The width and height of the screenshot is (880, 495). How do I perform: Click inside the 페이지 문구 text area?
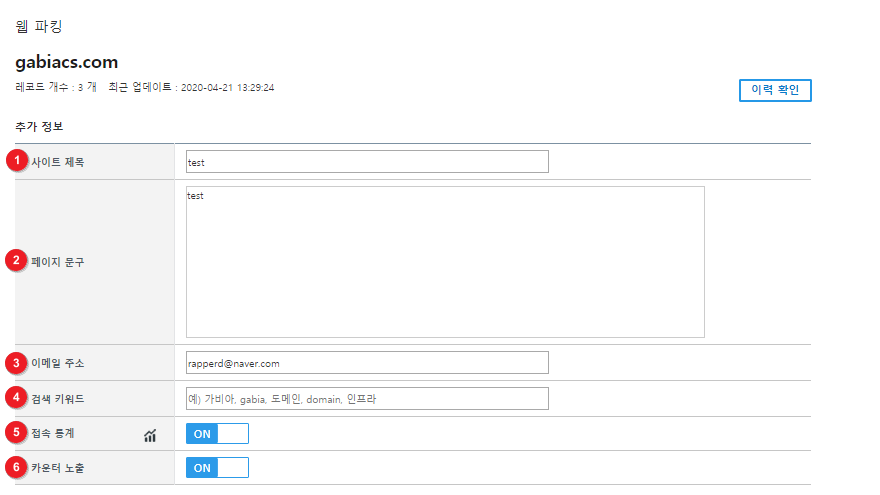pyautogui.click(x=445, y=262)
